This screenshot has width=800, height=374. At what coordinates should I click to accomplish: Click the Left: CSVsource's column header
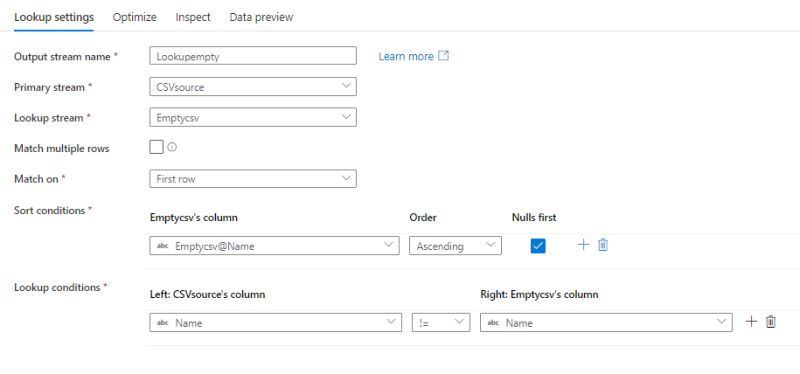pos(207,294)
